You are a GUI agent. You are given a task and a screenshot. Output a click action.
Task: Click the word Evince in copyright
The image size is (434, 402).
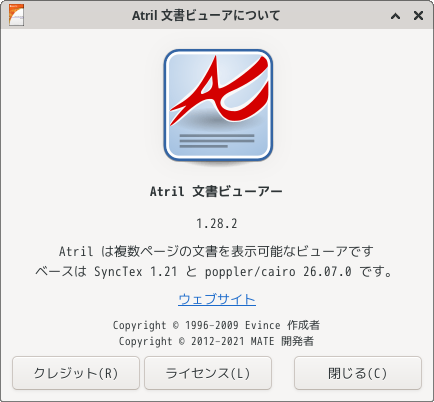263,325
